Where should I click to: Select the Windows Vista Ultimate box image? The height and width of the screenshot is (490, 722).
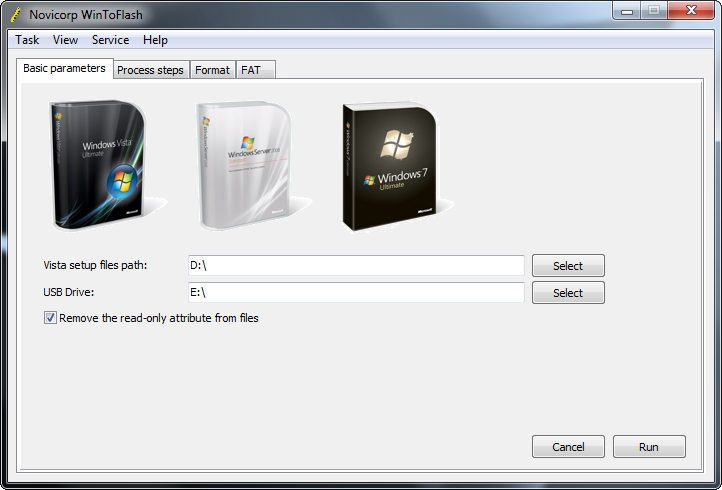point(99,164)
